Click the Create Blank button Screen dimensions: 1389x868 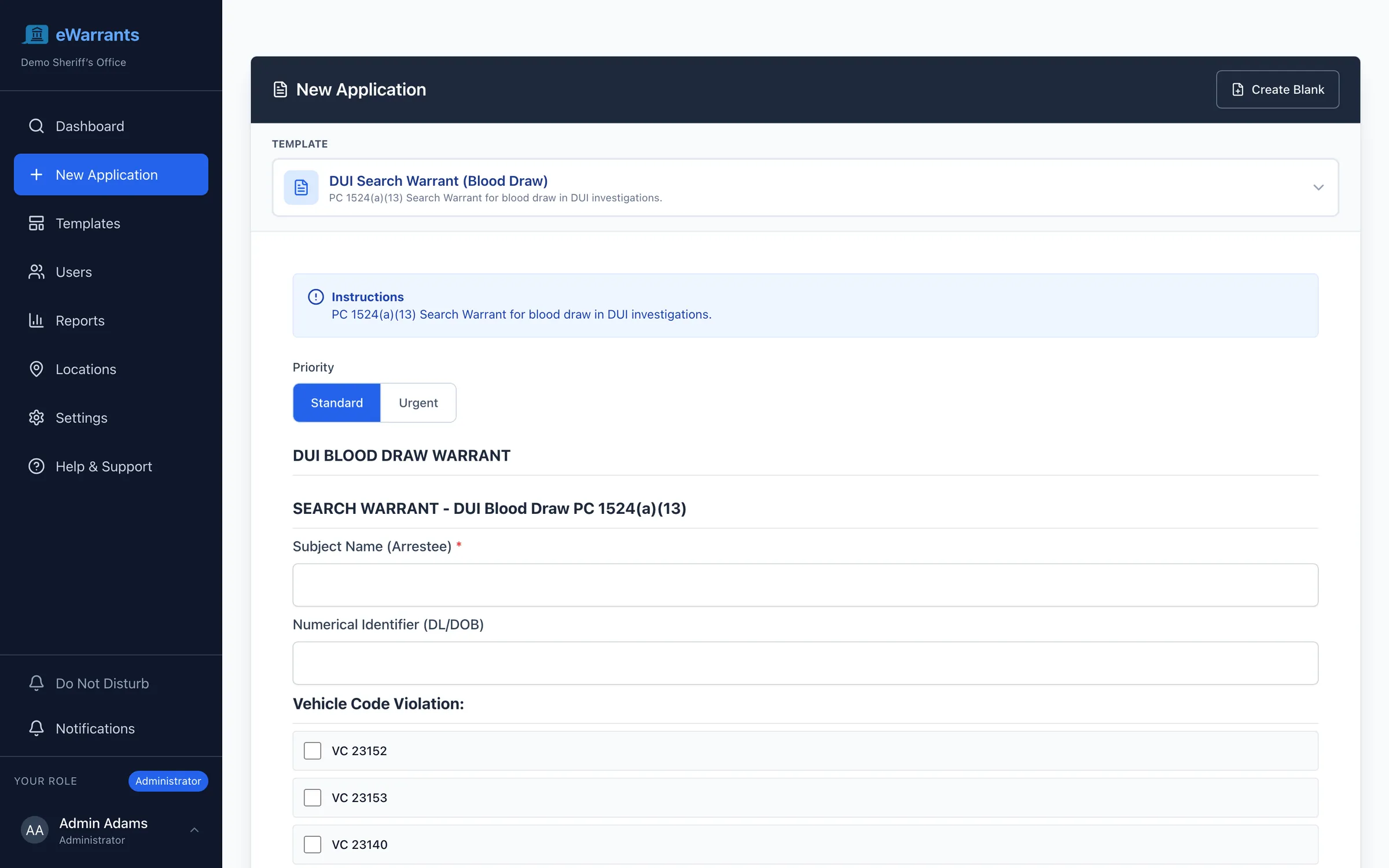point(1277,90)
